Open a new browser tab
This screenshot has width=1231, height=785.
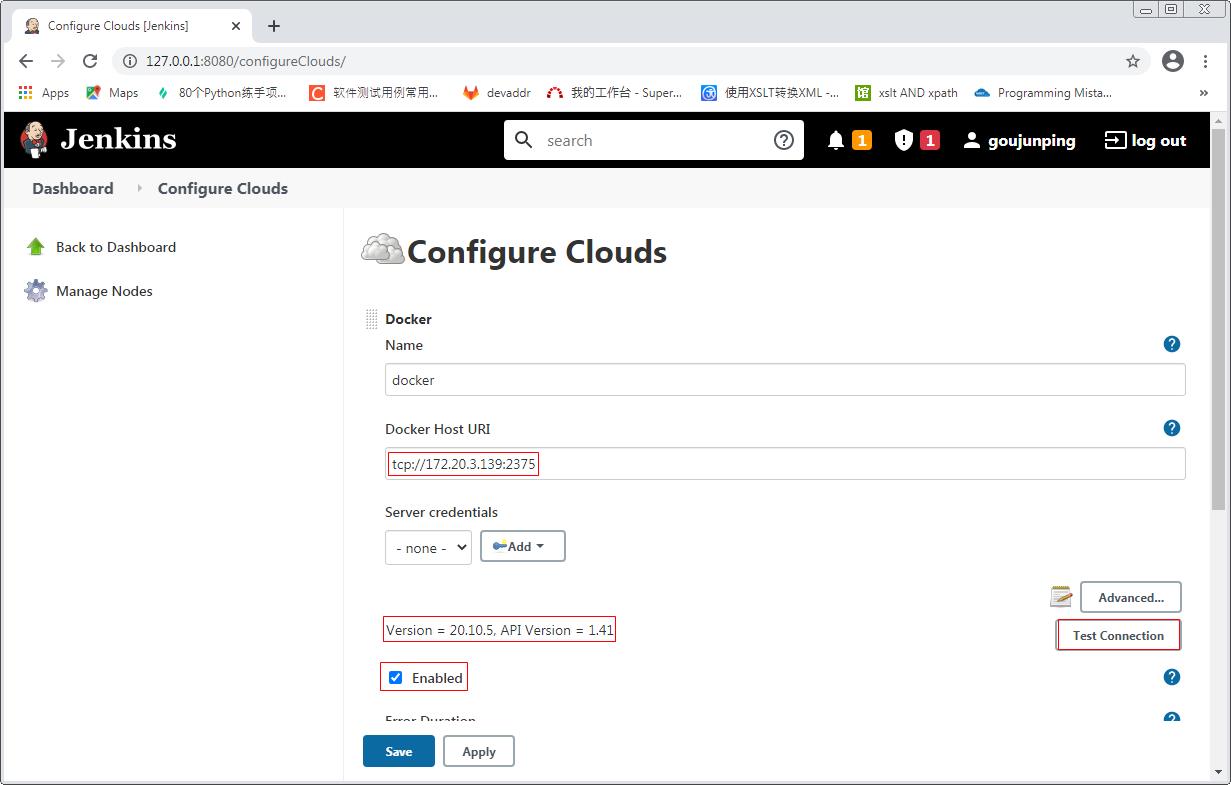pyautogui.click(x=274, y=26)
